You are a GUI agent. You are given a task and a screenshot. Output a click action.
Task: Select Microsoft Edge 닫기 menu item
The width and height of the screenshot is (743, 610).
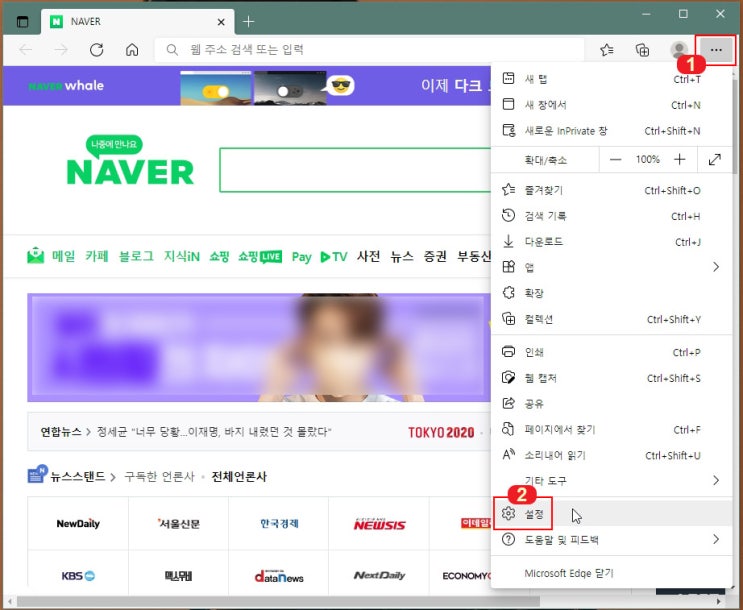[611, 573]
